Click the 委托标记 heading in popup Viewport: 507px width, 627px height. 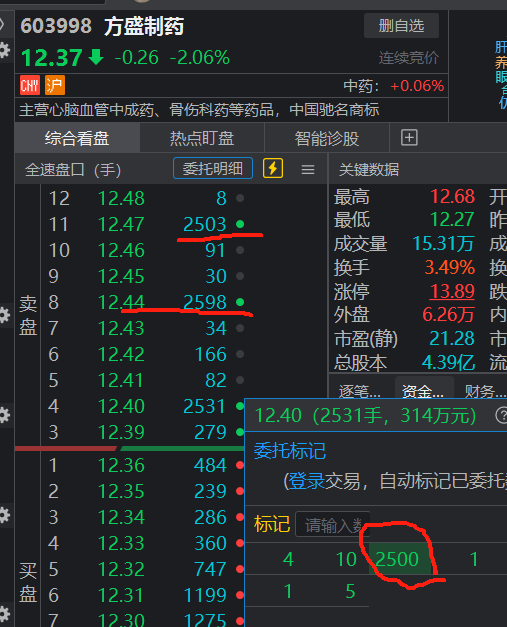click(x=289, y=451)
